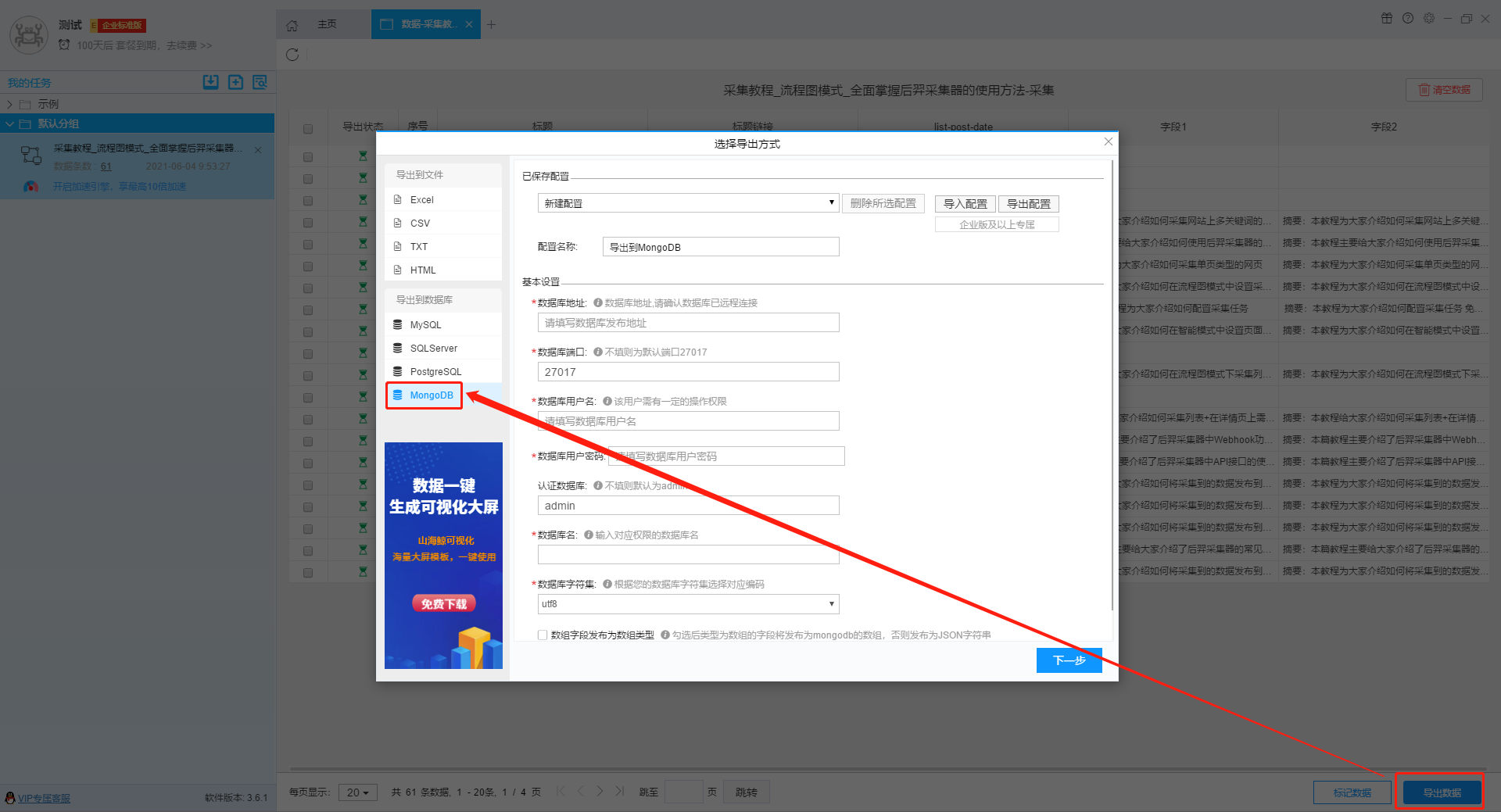Click 标记数据 button

click(x=1352, y=792)
